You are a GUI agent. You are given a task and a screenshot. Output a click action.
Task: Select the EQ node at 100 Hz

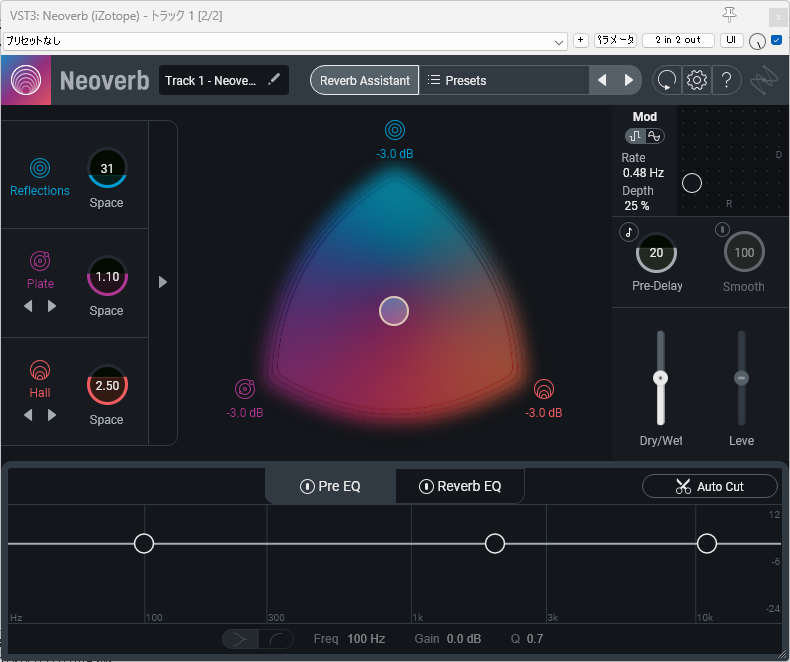pos(144,544)
